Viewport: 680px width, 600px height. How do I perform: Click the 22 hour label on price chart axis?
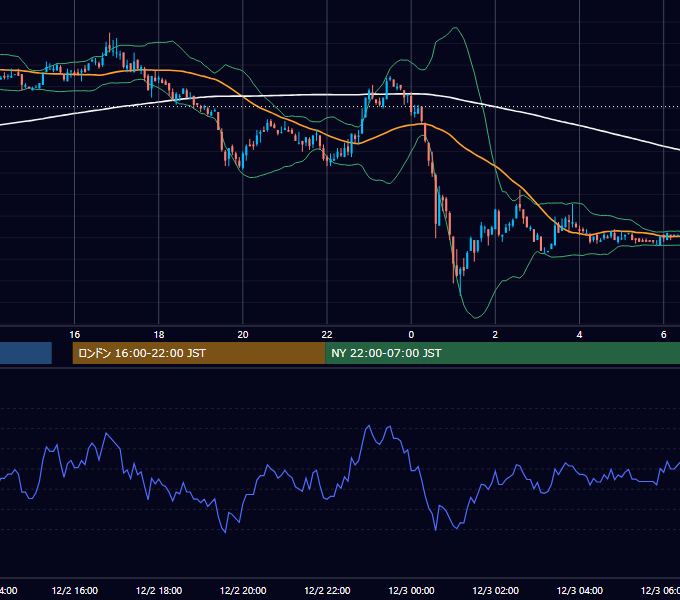click(327, 335)
